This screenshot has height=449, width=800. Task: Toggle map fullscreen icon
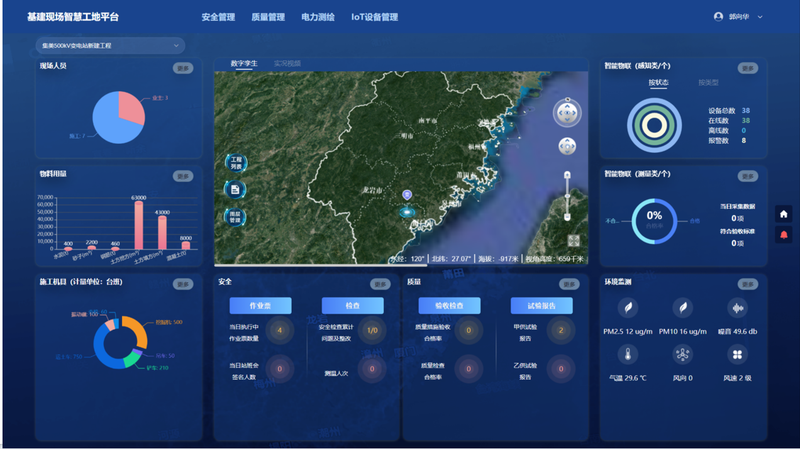[x=573, y=240]
